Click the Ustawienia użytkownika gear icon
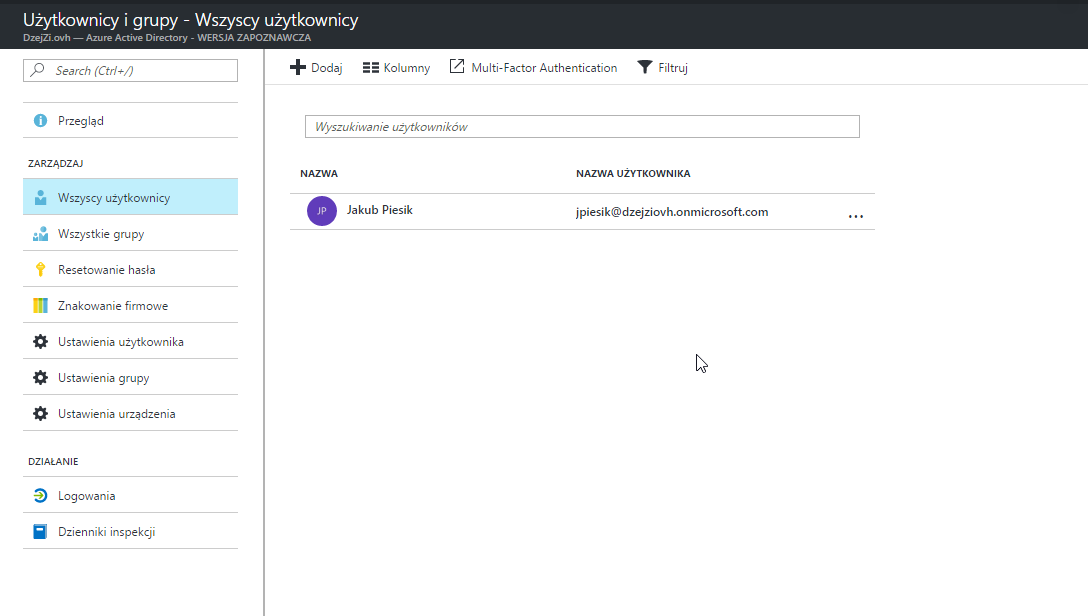Viewport: 1088px width, 616px height. [40, 342]
